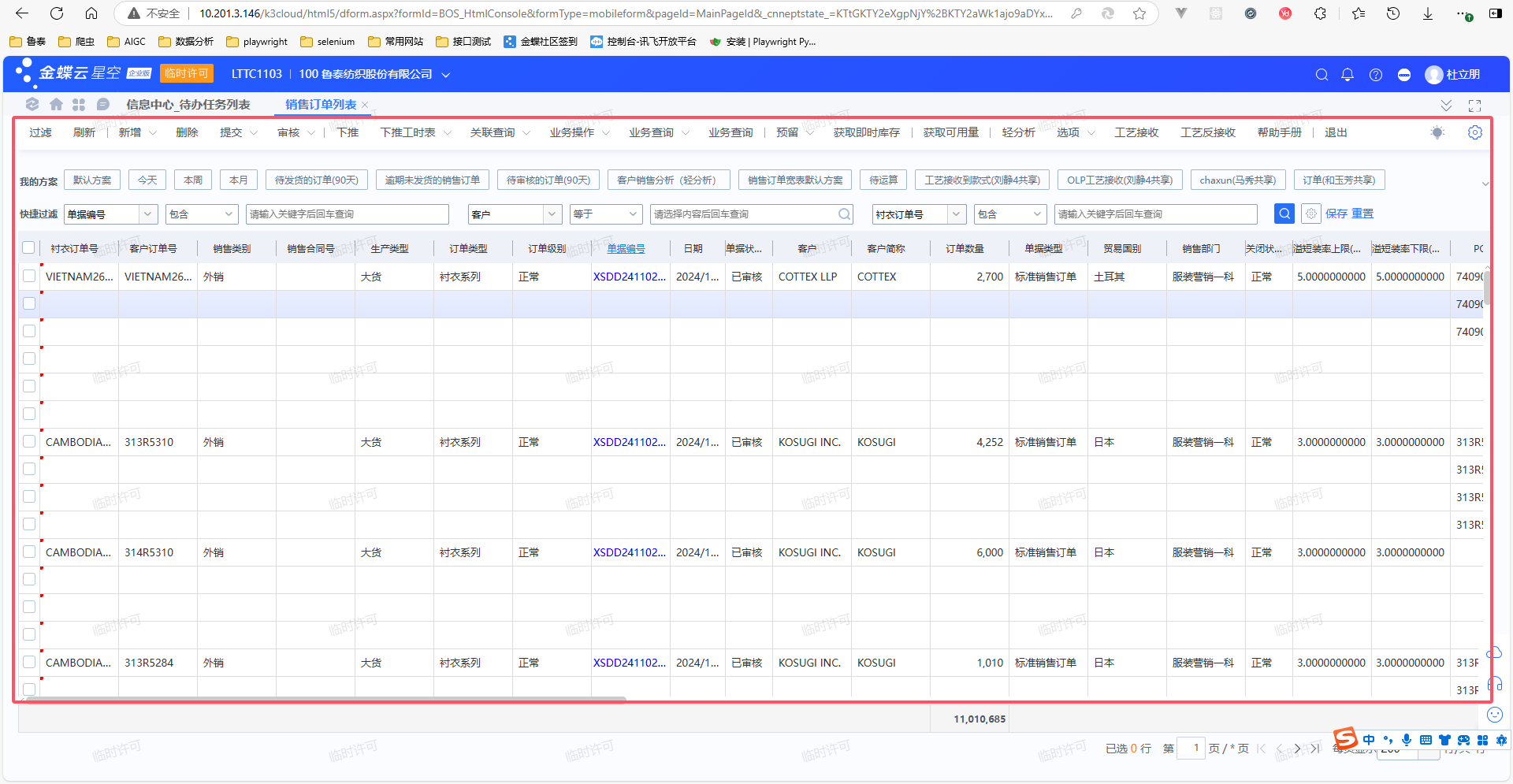Image resolution: width=1513 pixels, height=784 pixels.
Task: Click 退出 in the toolbar
Action: click(x=1336, y=132)
